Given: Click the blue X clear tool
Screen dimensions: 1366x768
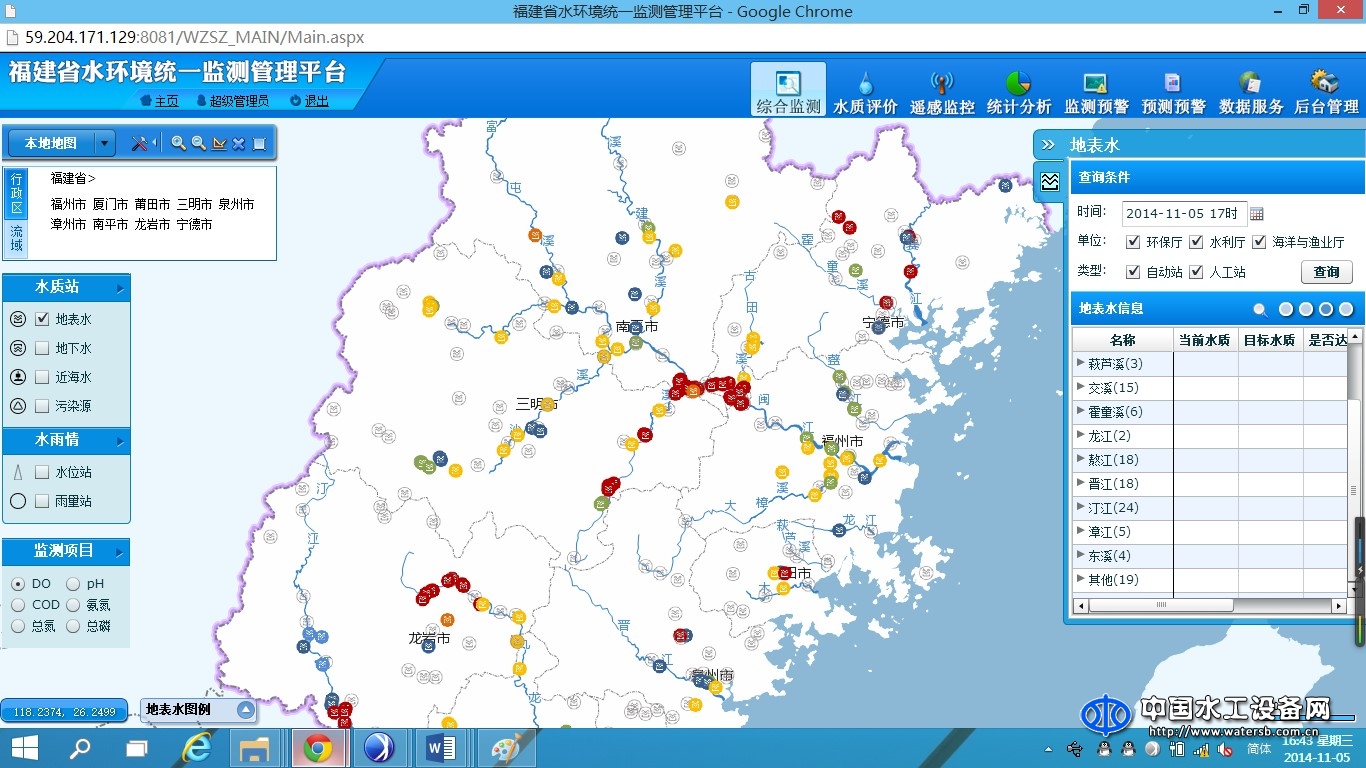Looking at the screenshot, I should click(239, 143).
